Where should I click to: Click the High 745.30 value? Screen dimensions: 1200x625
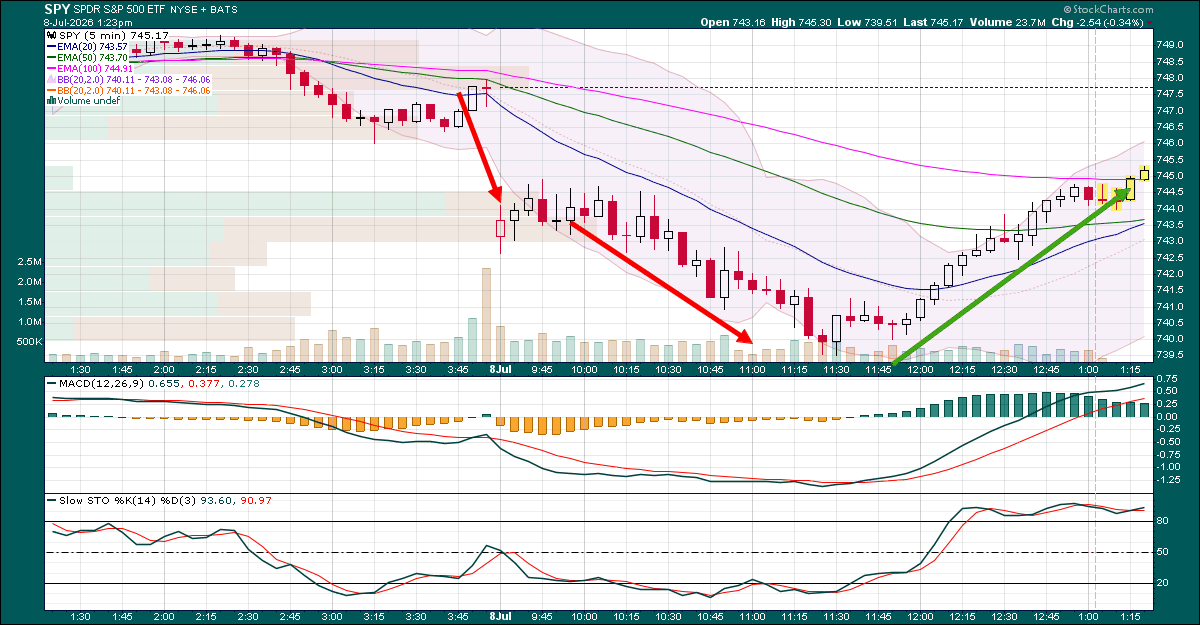814,21
